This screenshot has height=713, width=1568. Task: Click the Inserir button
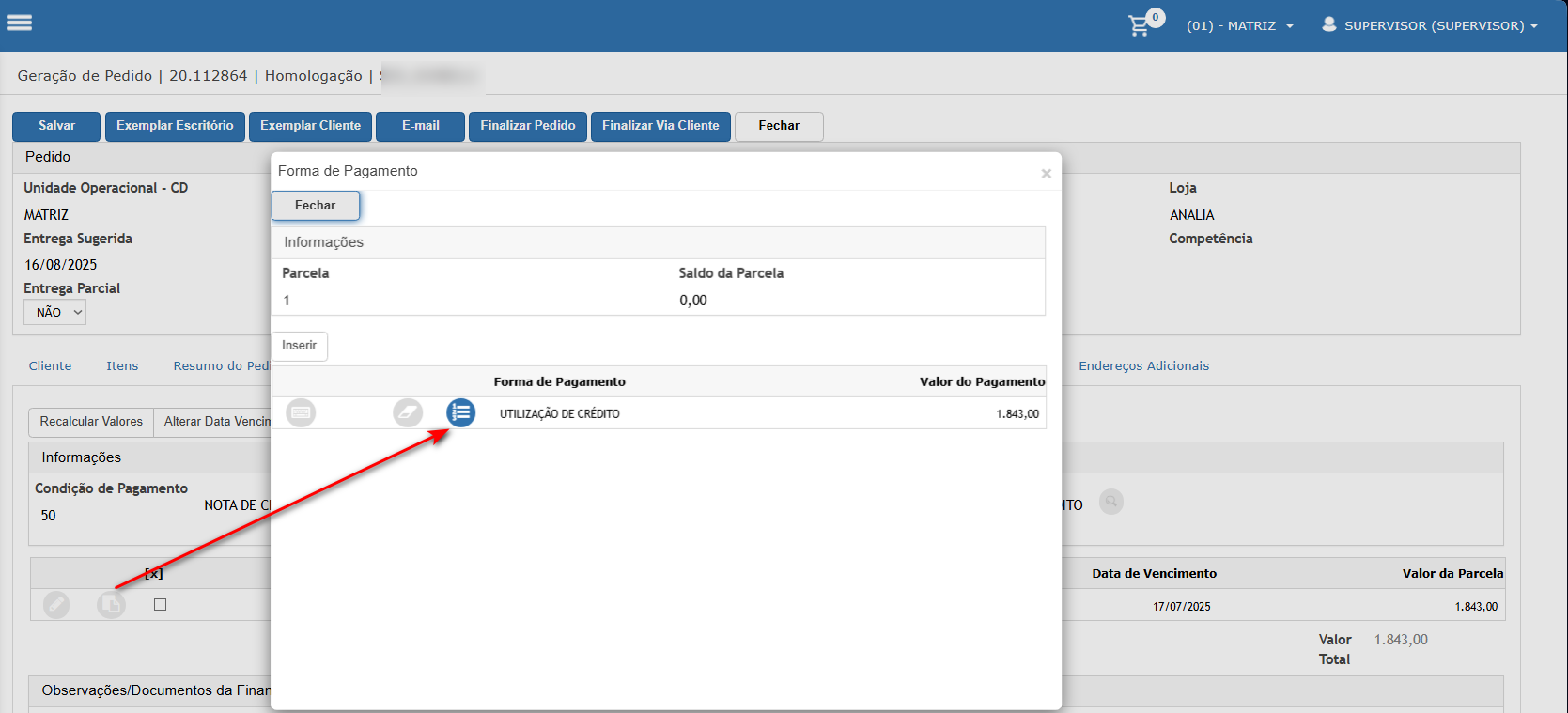pos(300,346)
